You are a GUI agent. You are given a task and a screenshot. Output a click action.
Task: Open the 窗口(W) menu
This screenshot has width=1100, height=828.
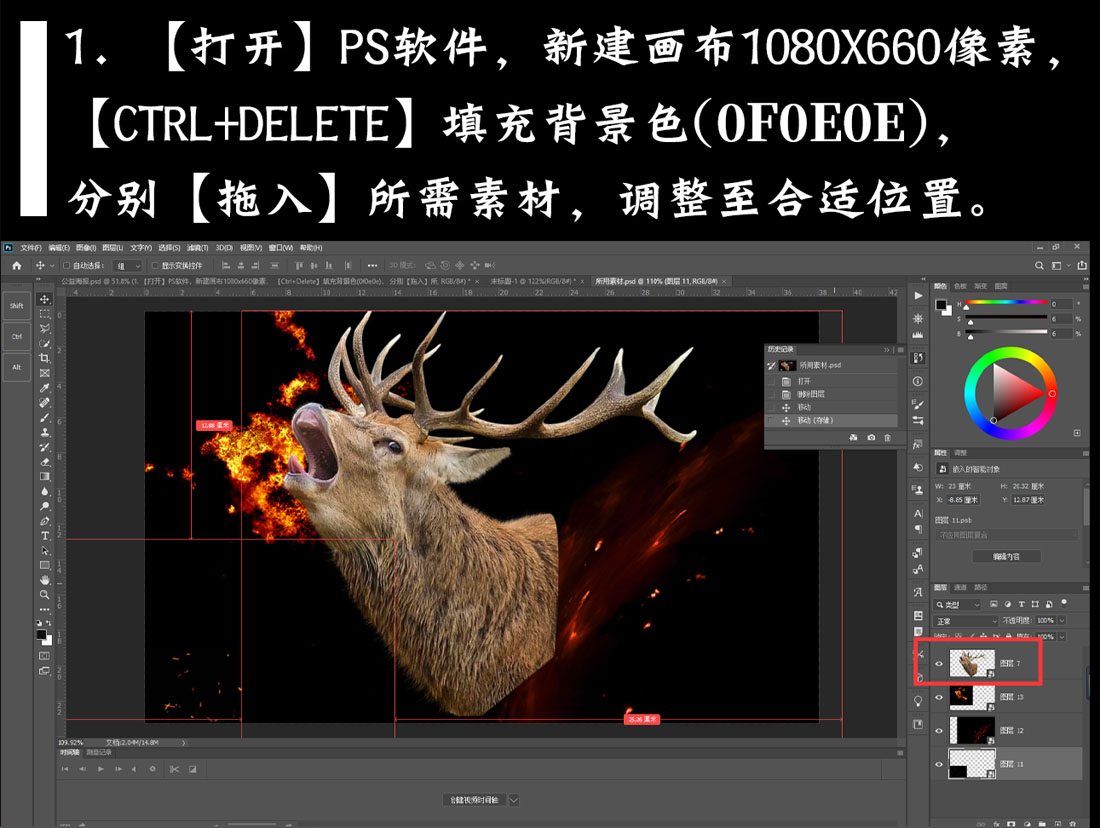281,248
